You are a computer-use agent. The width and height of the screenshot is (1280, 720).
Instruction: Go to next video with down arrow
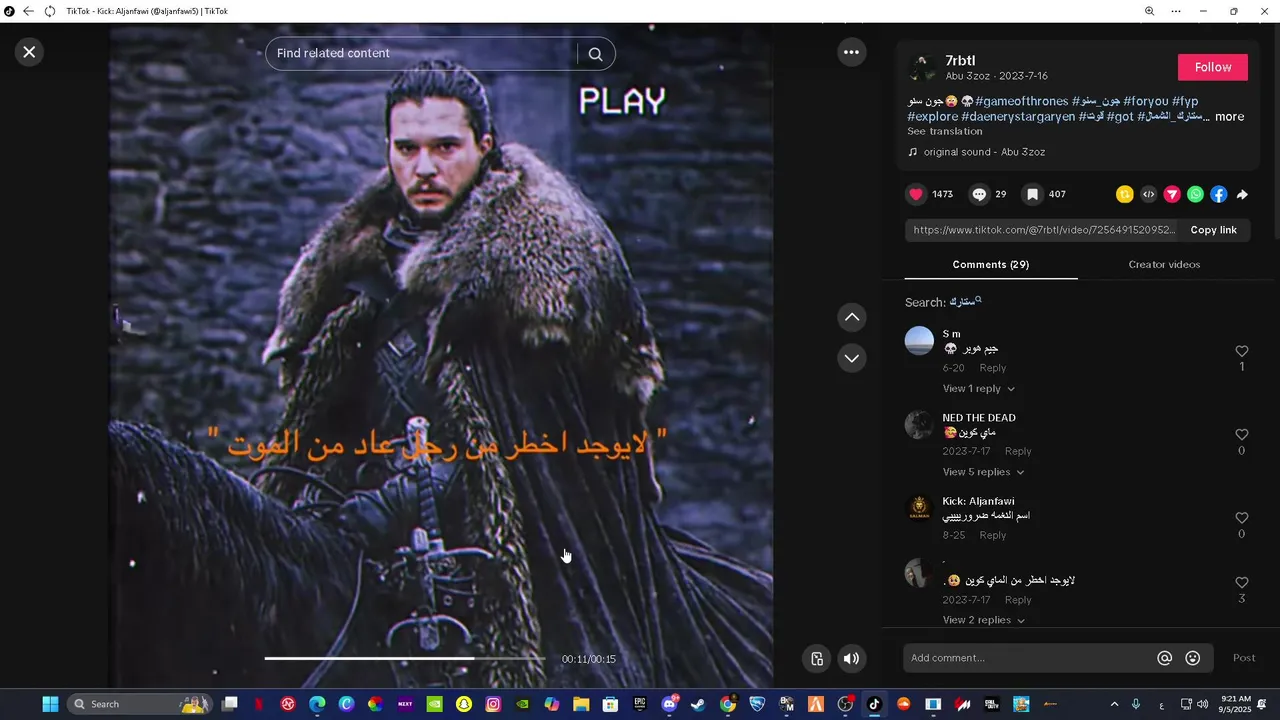coord(851,358)
